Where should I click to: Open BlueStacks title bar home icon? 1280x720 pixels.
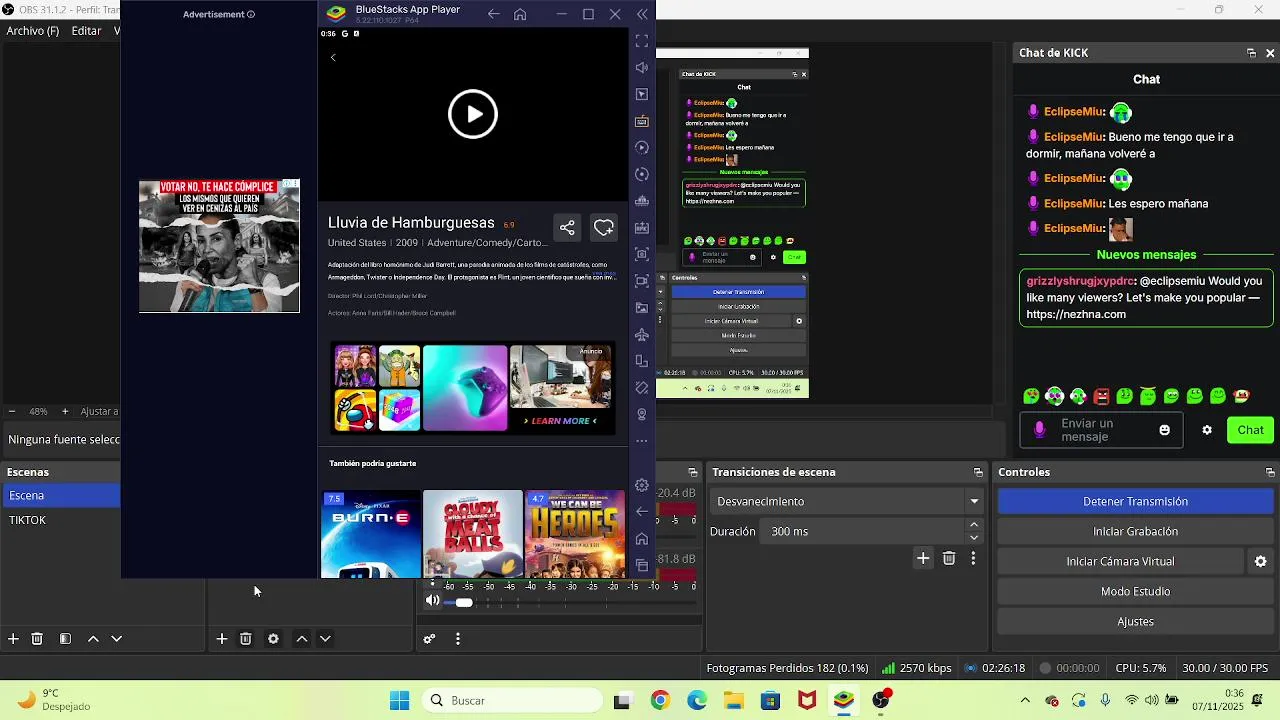pyautogui.click(x=520, y=14)
